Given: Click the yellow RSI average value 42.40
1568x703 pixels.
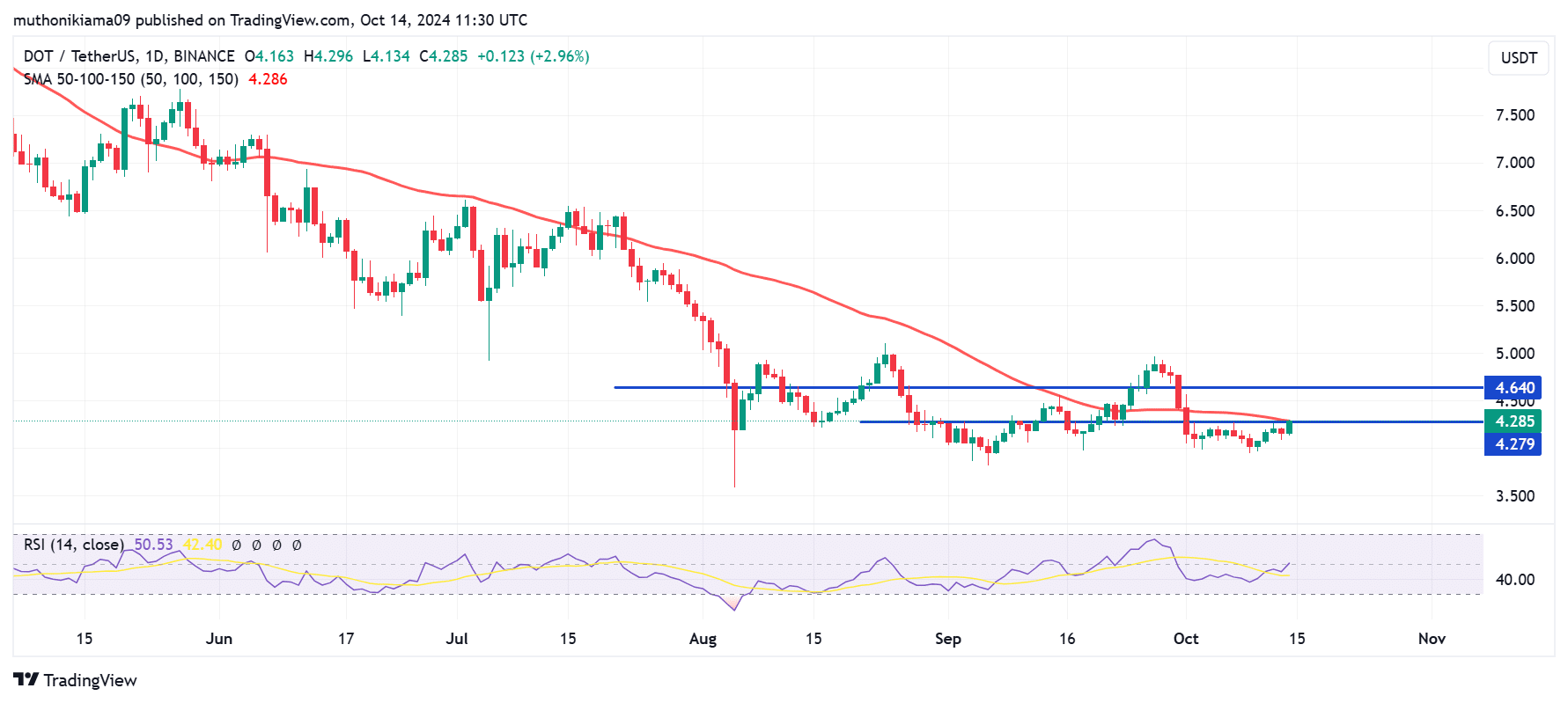Looking at the screenshot, I should pyautogui.click(x=202, y=545).
